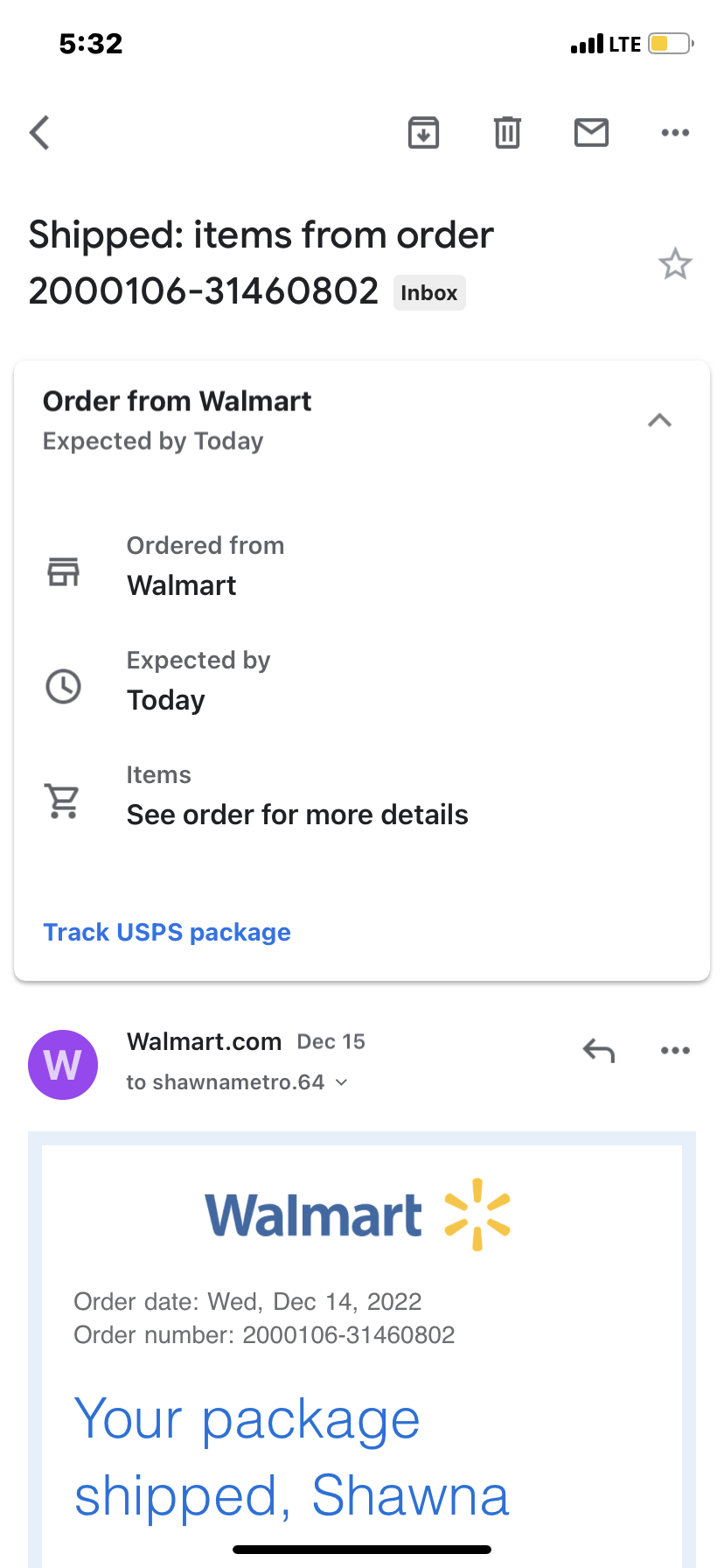The width and height of the screenshot is (724, 1568).
Task: Delete the email with trash icon
Action: point(507,133)
